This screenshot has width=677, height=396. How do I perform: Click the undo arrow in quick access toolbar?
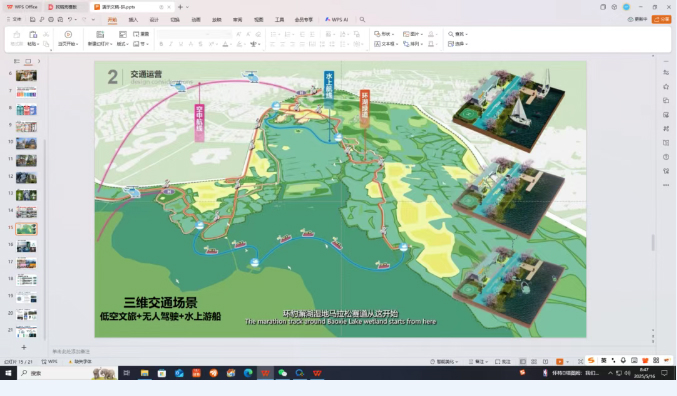pos(70,19)
